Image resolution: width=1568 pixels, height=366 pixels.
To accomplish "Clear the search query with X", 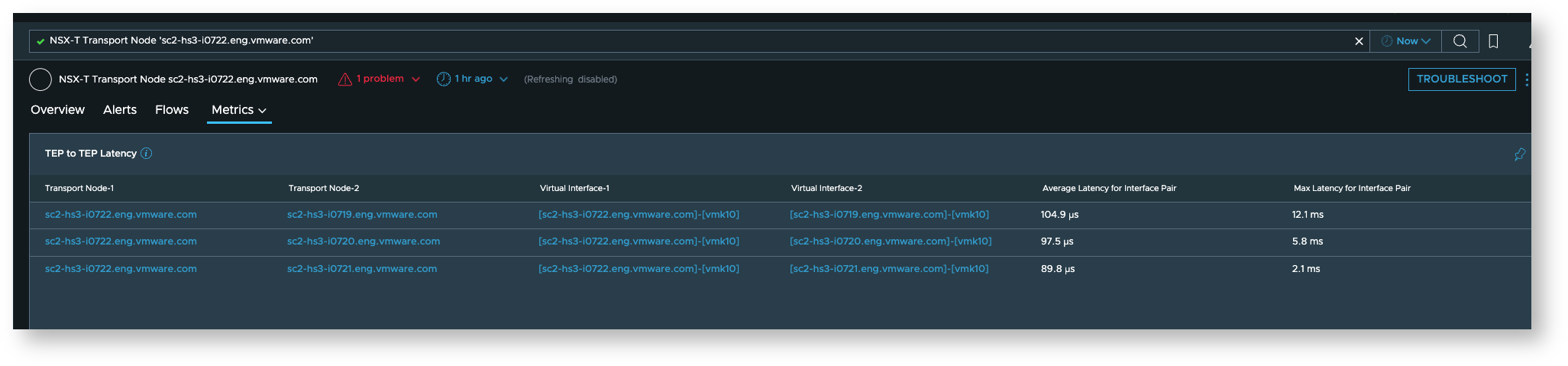I will (x=1359, y=41).
